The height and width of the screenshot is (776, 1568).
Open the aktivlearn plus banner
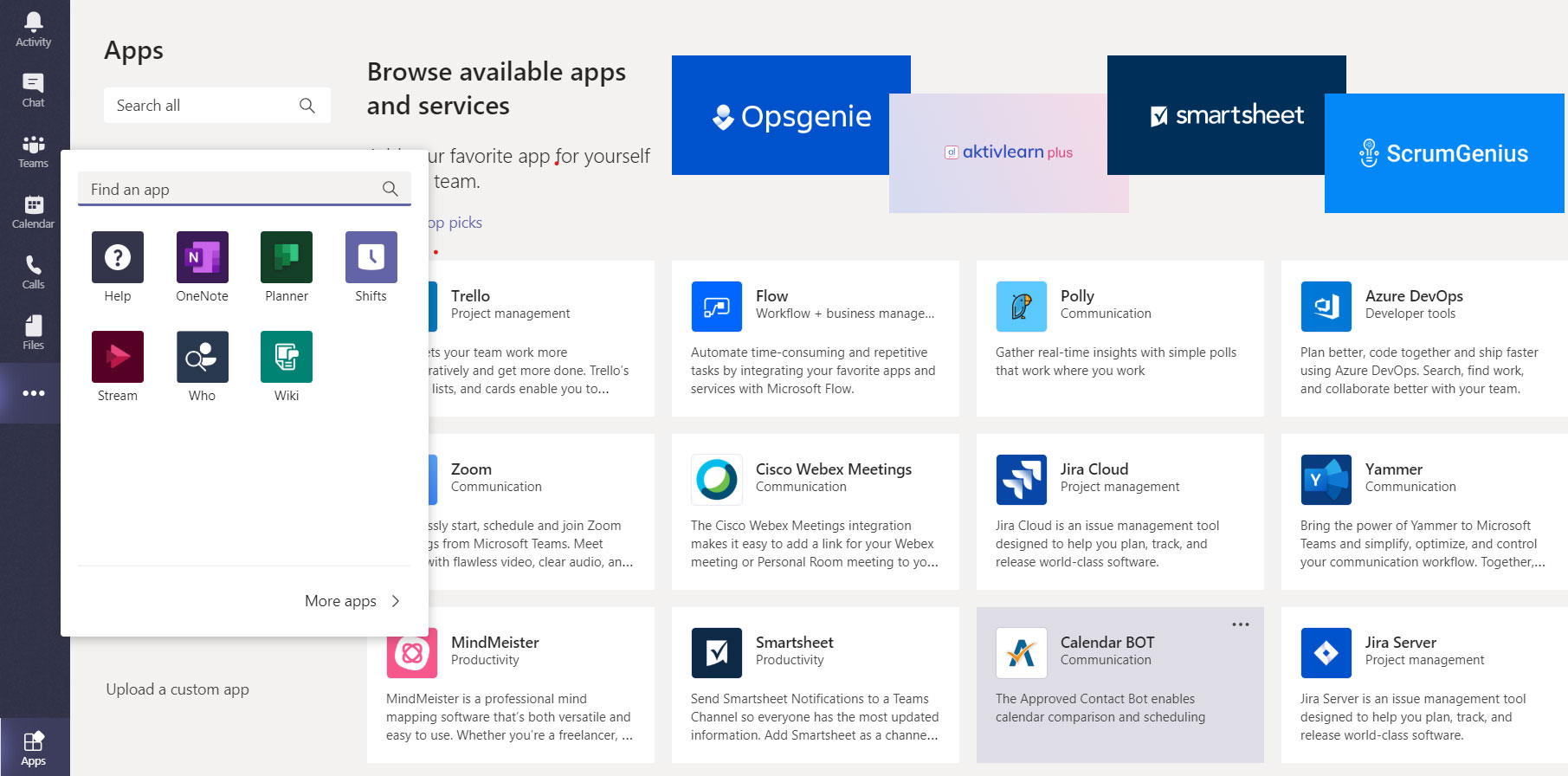1009,153
